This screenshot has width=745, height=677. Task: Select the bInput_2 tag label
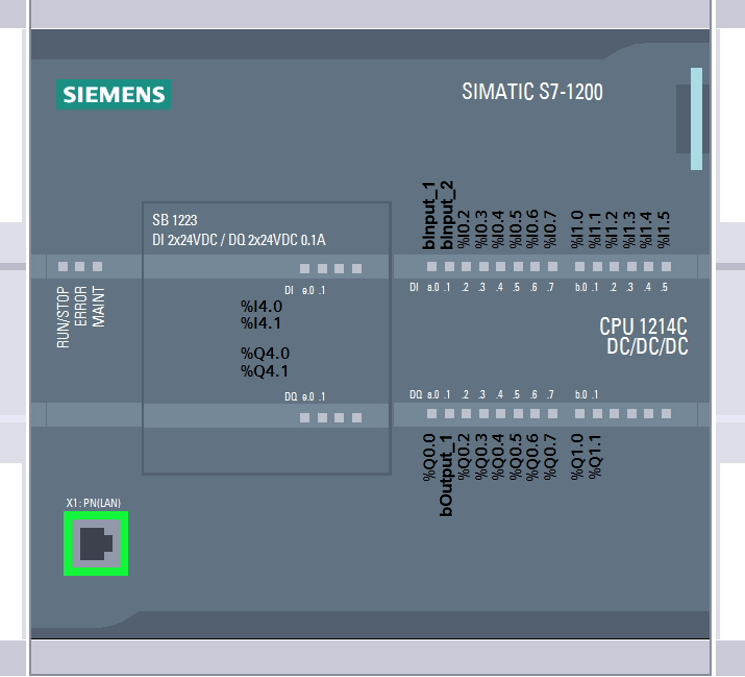pos(447,215)
